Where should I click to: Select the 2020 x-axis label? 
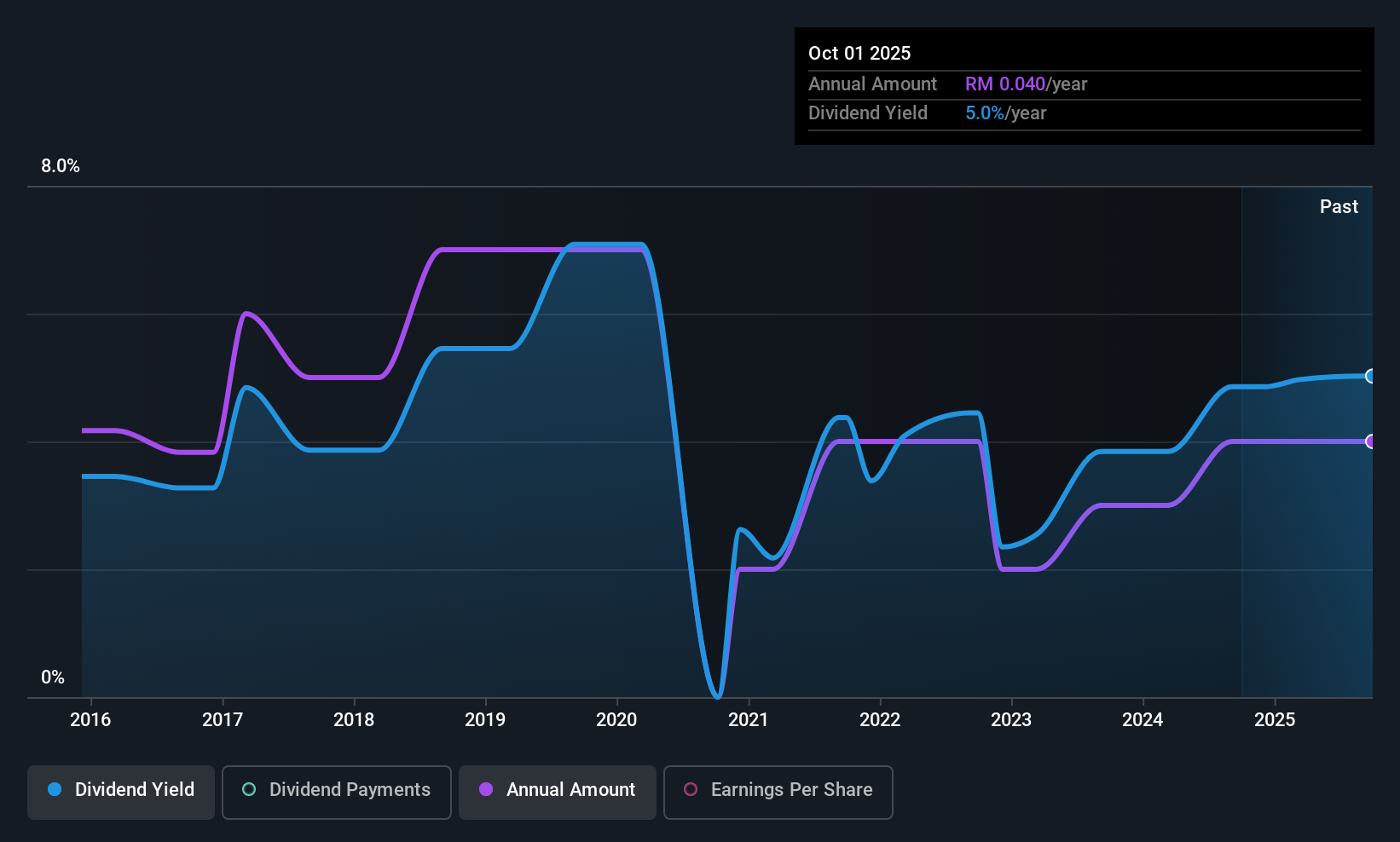(x=616, y=720)
